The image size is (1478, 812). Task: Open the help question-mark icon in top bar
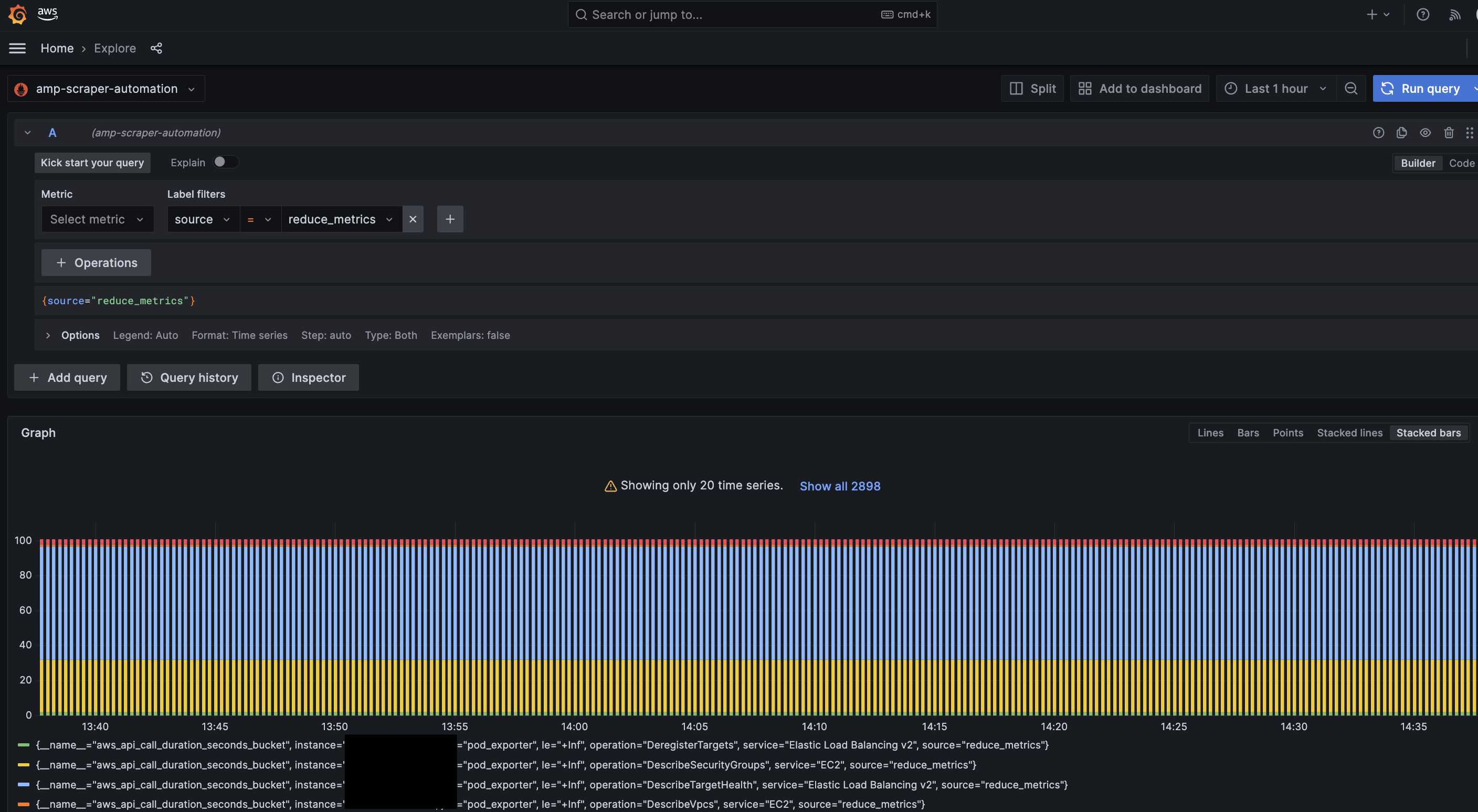[x=1422, y=14]
